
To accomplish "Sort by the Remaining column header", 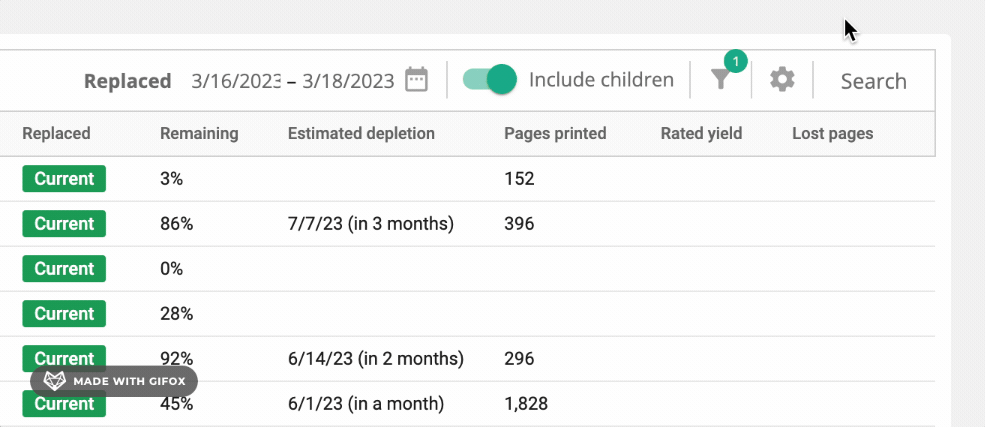I will [199, 133].
